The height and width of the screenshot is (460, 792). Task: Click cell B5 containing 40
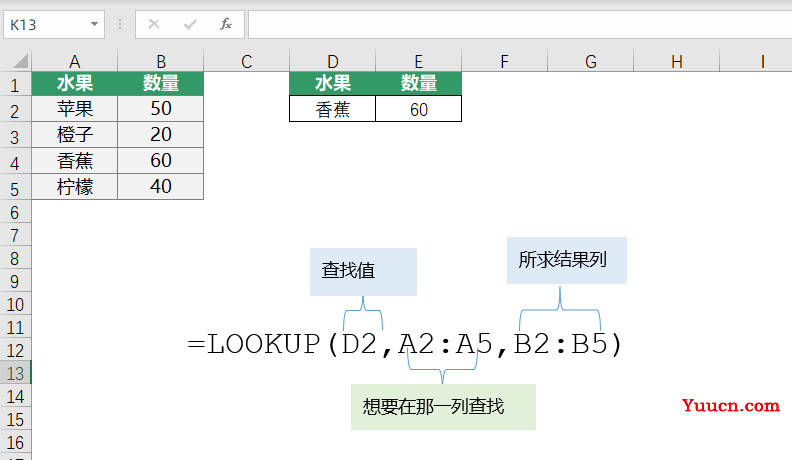tap(161, 187)
